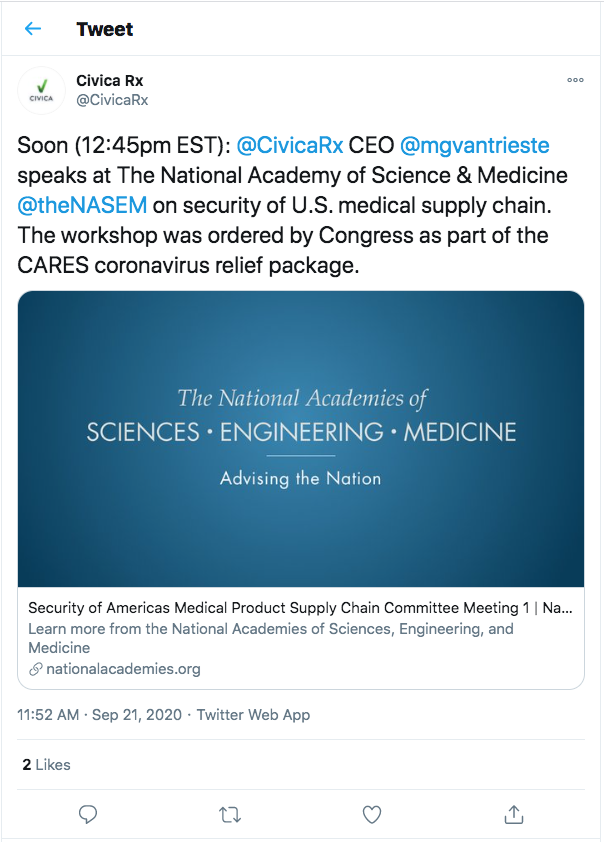Open the National Academies preview image

pyautogui.click(x=301, y=438)
